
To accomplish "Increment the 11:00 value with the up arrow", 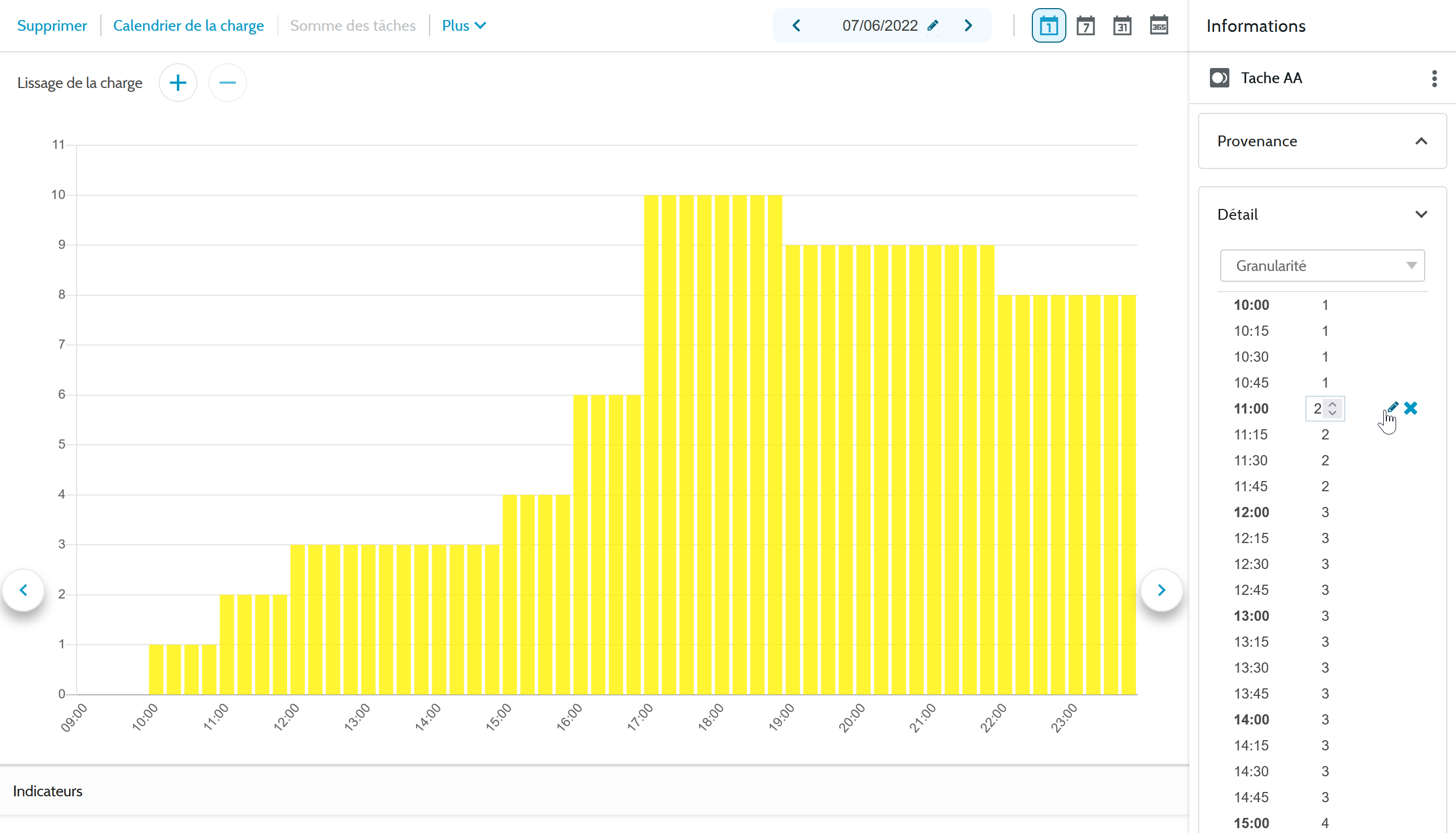I will point(1332,404).
